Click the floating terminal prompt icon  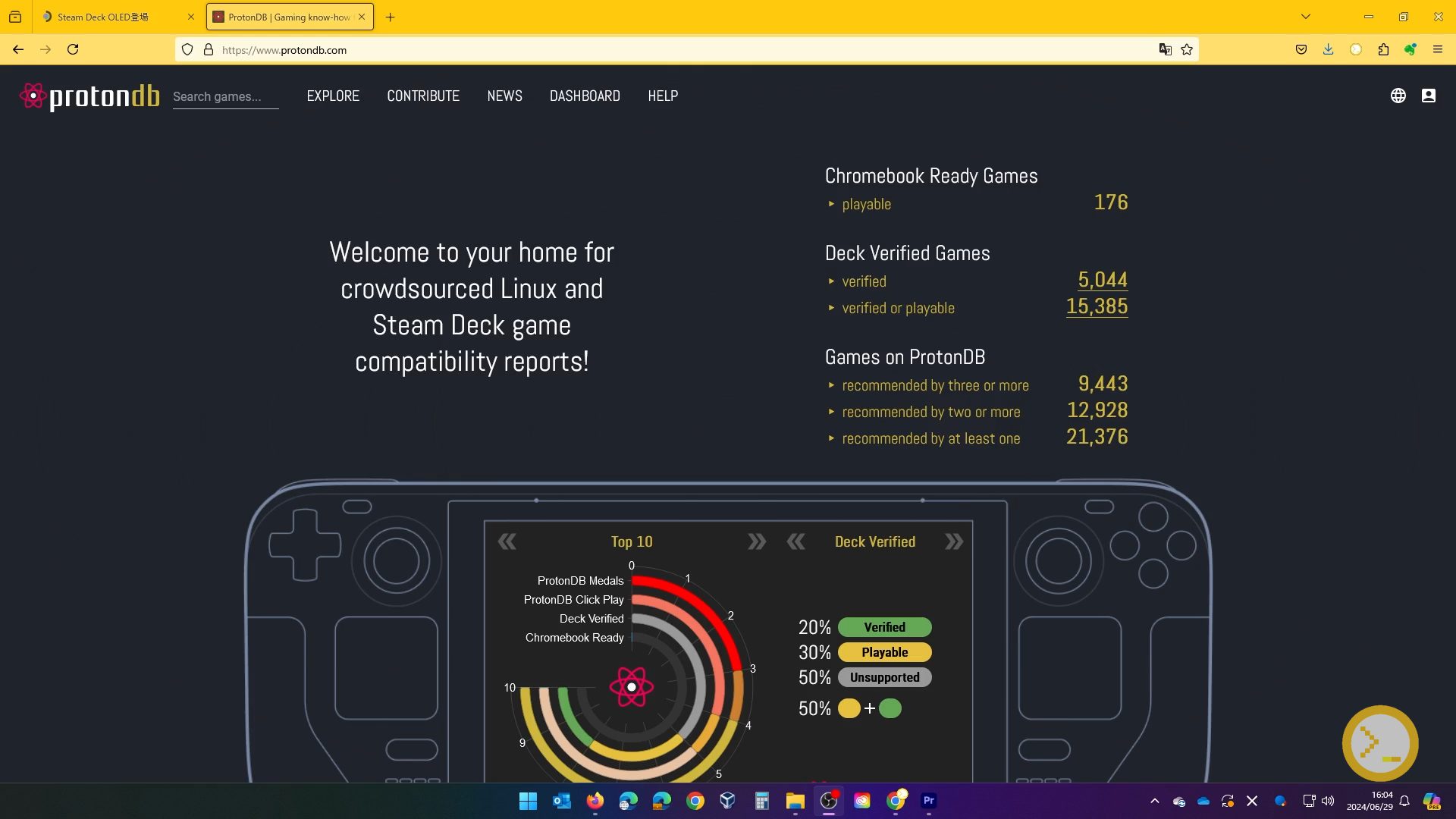click(1379, 743)
